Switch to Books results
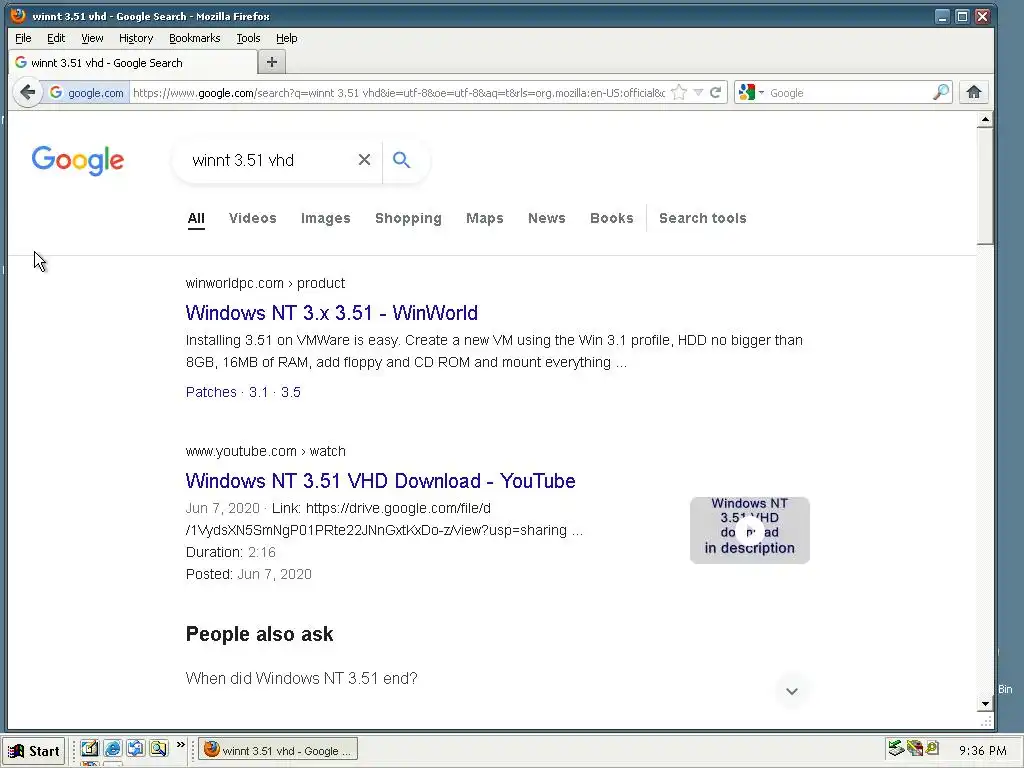This screenshot has width=1024, height=768. (x=612, y=218)
